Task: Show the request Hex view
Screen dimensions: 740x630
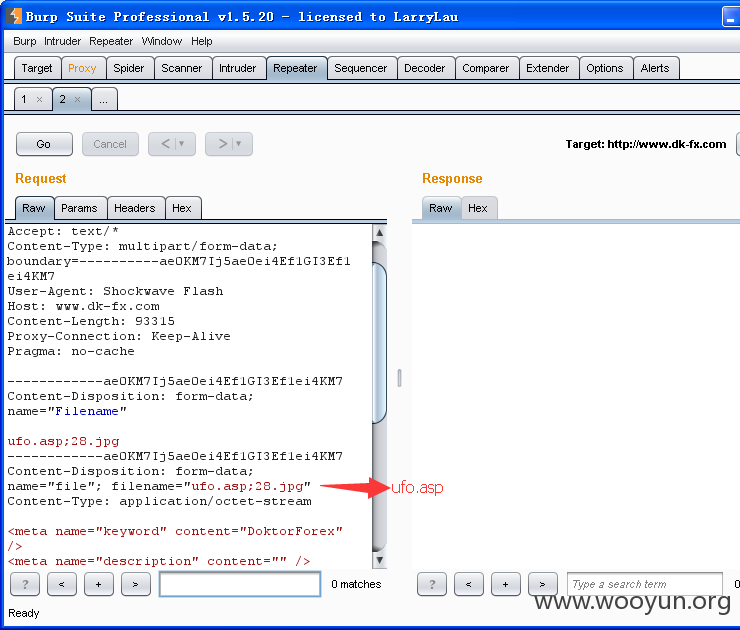Action: pyautogui.click(x=182, y=208)
